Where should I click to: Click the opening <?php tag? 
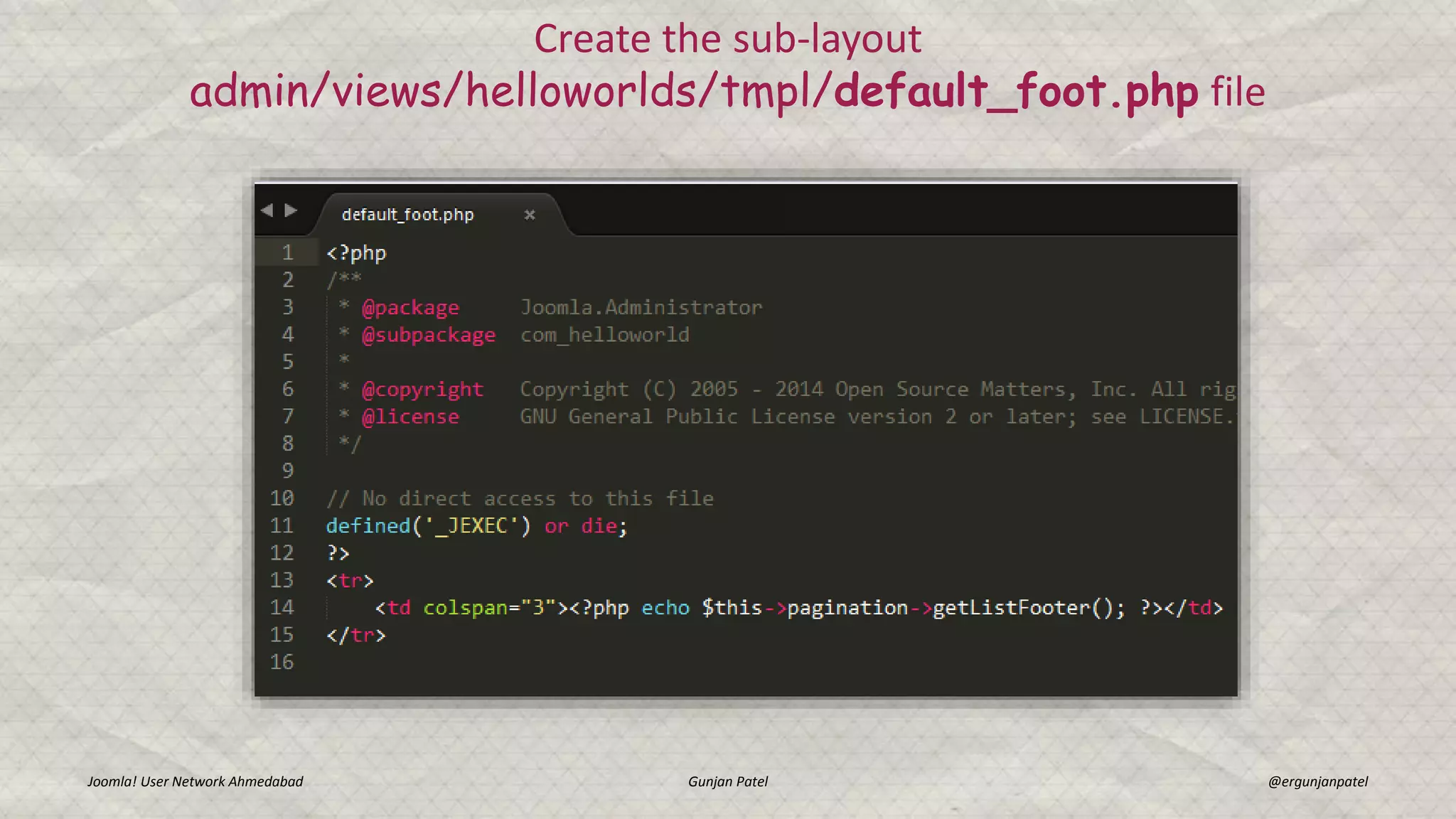coord(356,253)
